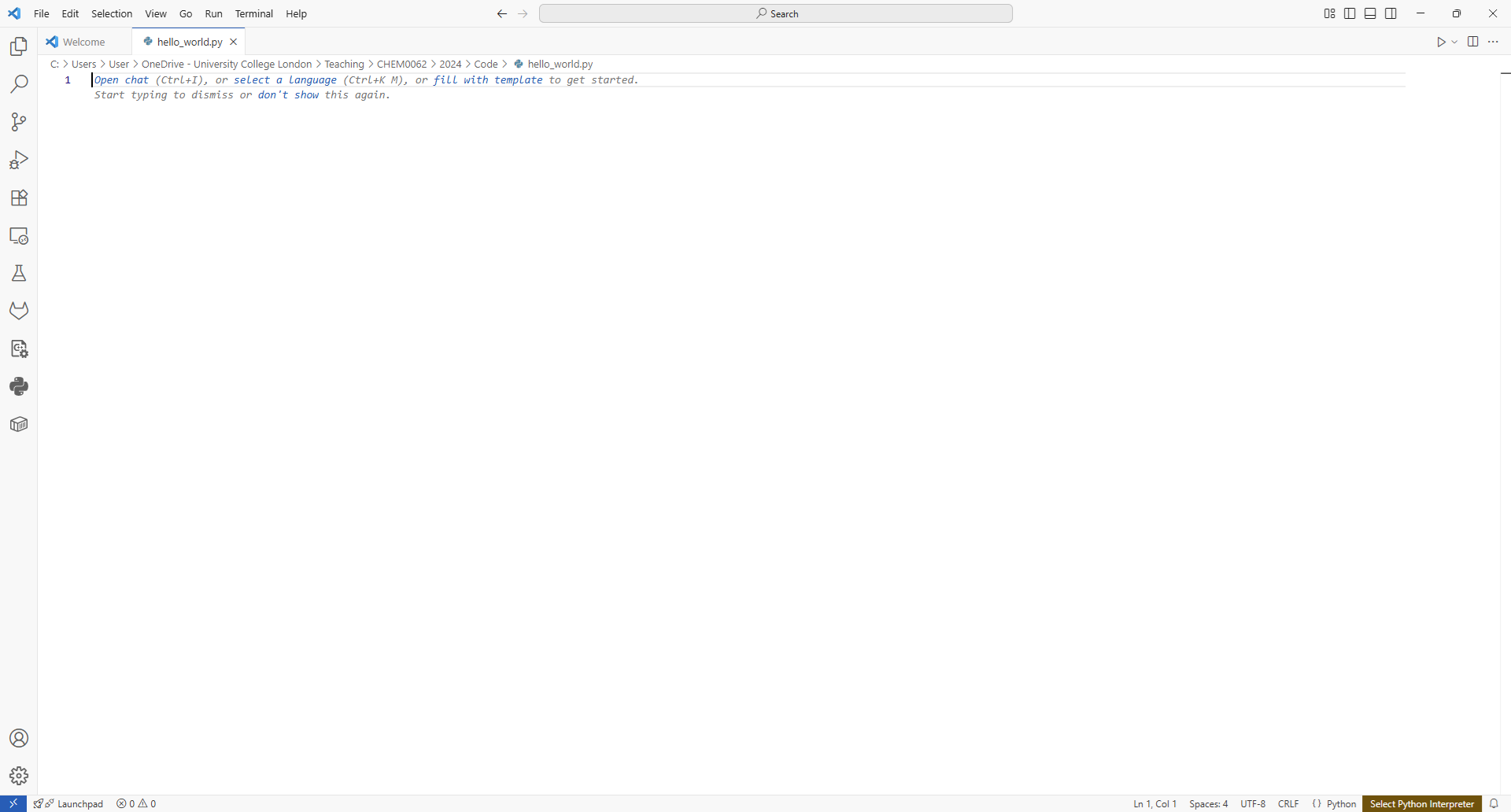Open the Extensions view
Screen dimensions: 1511x812
tap(18, 197)
